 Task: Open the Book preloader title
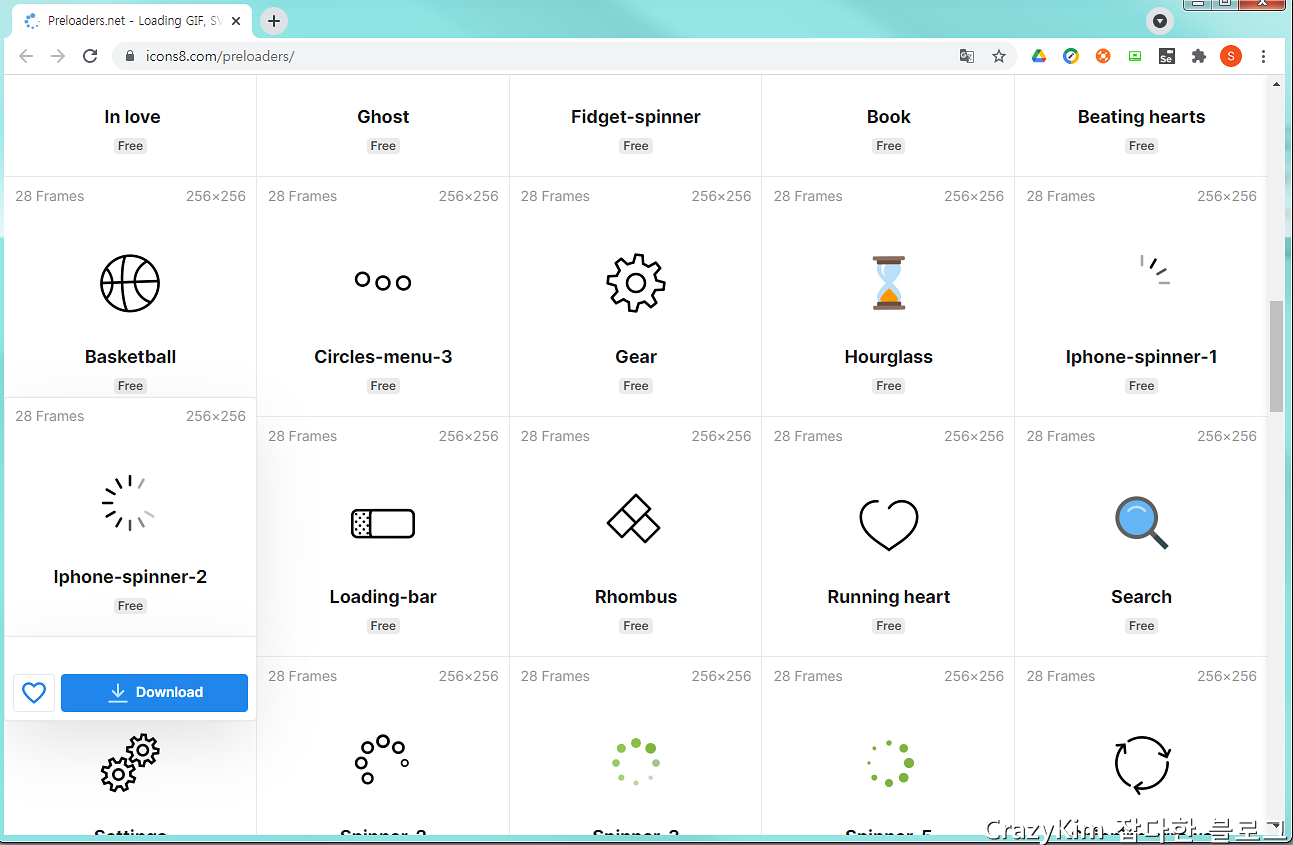pyautogui.click(x=889, y=117)
